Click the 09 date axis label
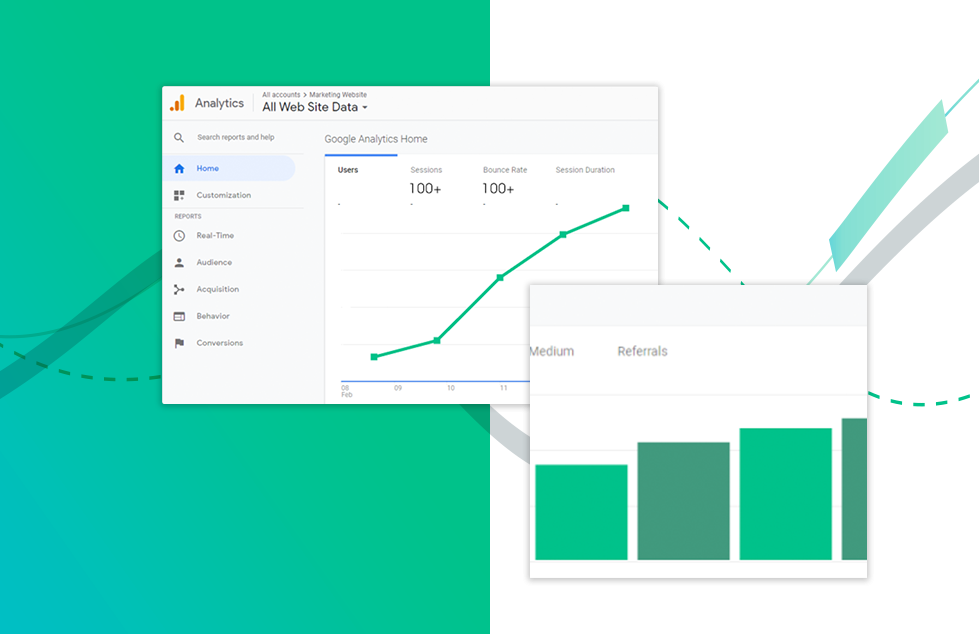The height and width of the screenshot is (634, 979). coord(398,388)
